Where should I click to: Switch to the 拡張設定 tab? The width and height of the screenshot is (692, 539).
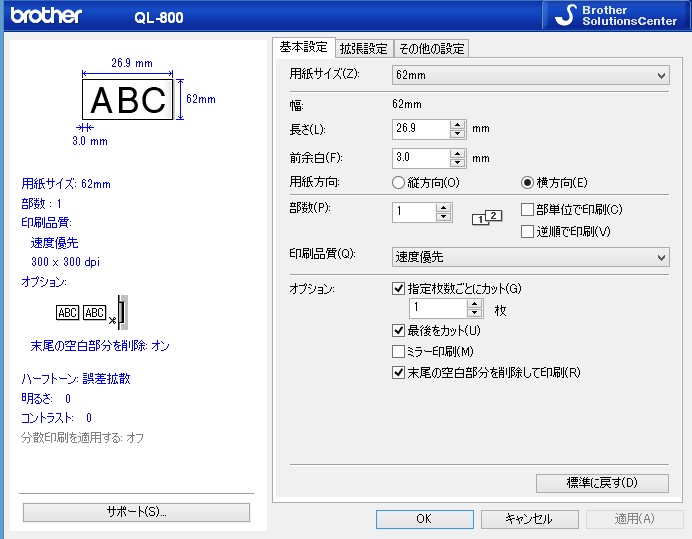(x=363, y=48)
